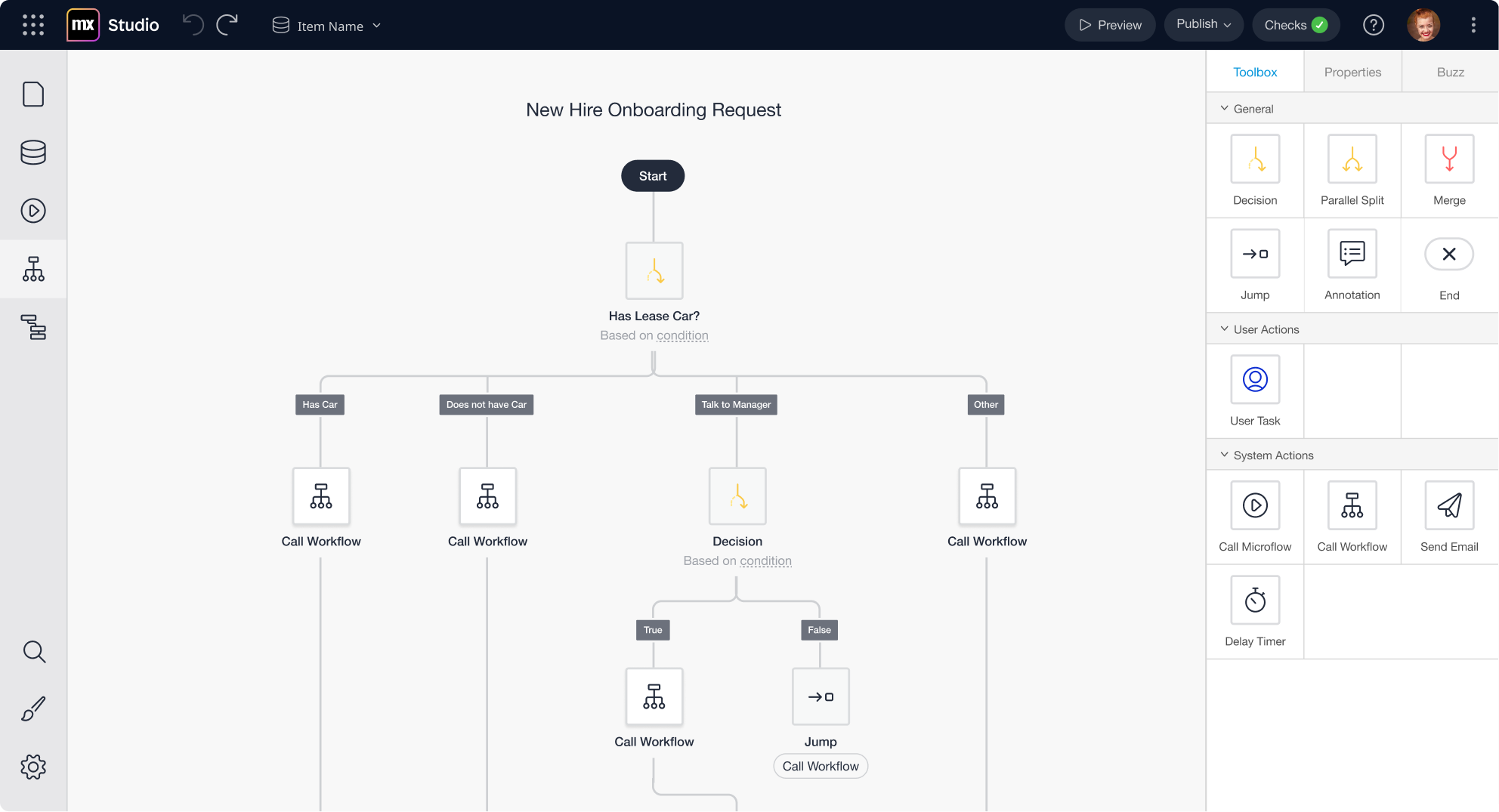Select the Call Workflow tool in Toolbox
This screenshot has width=1499, height=812.
1352,517
